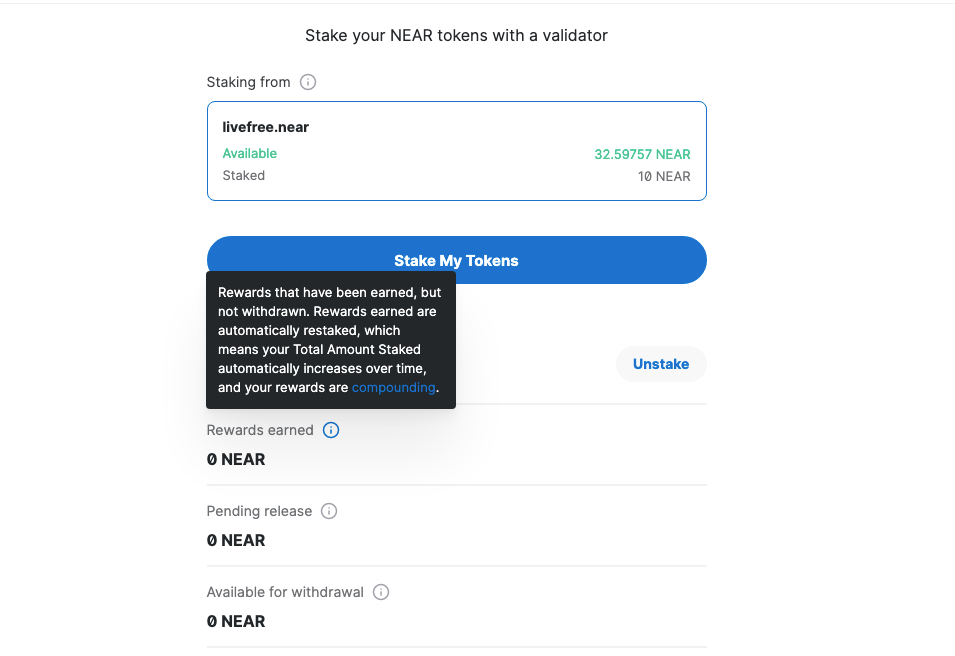Open the Available for withdrawal info icon

coord(381,592)
